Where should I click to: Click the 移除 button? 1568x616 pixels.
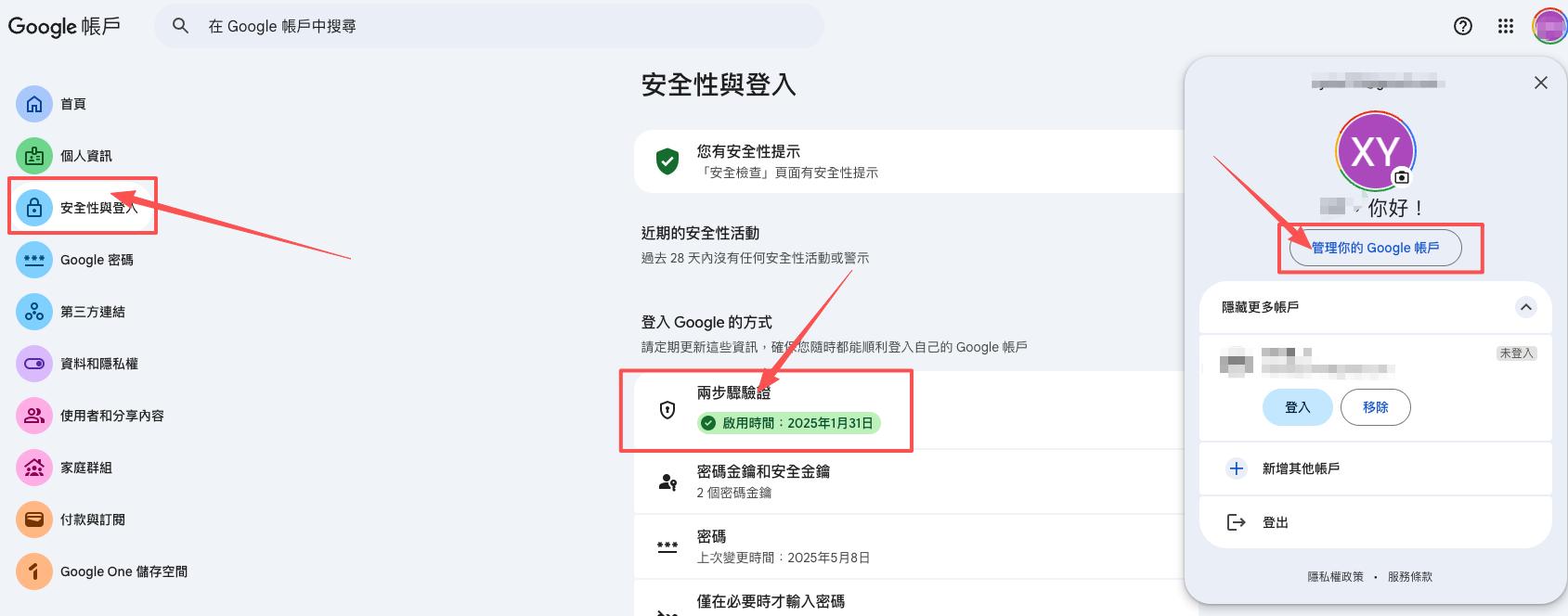[1376, 407]
